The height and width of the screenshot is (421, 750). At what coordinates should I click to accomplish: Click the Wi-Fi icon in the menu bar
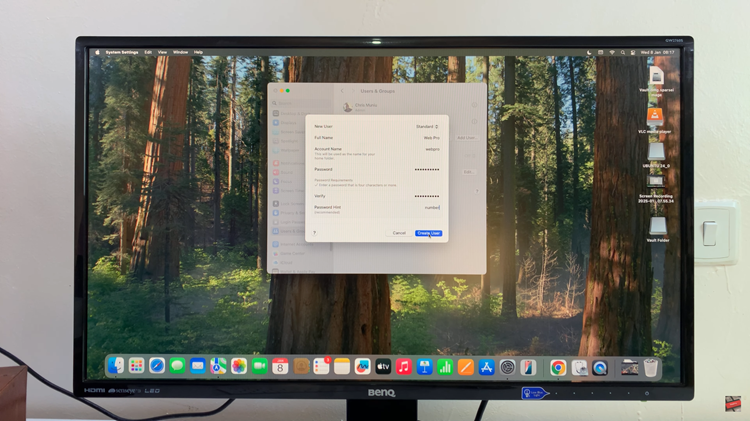click(612, 53)
